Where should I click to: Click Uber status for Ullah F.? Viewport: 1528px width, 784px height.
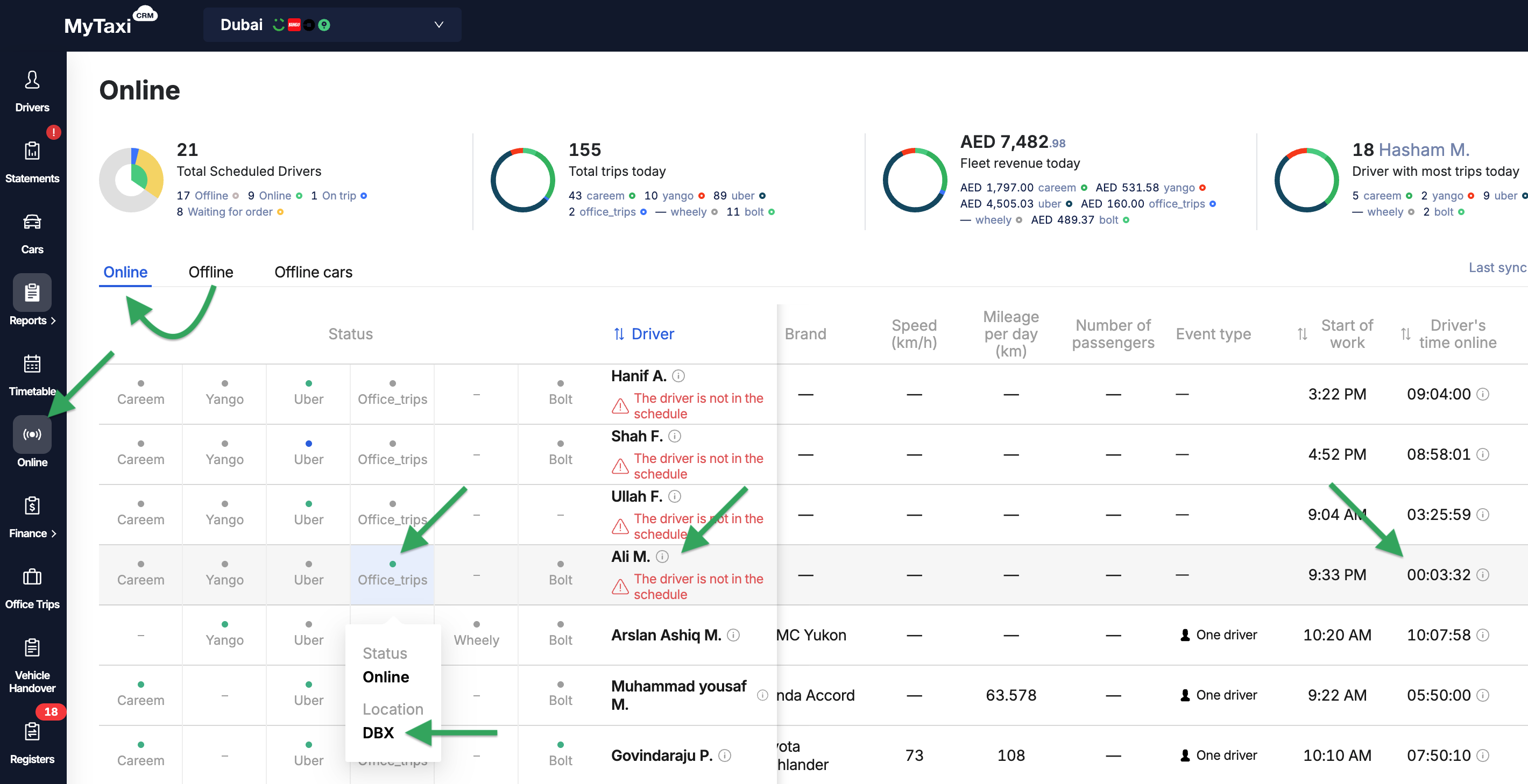point(308,514)
